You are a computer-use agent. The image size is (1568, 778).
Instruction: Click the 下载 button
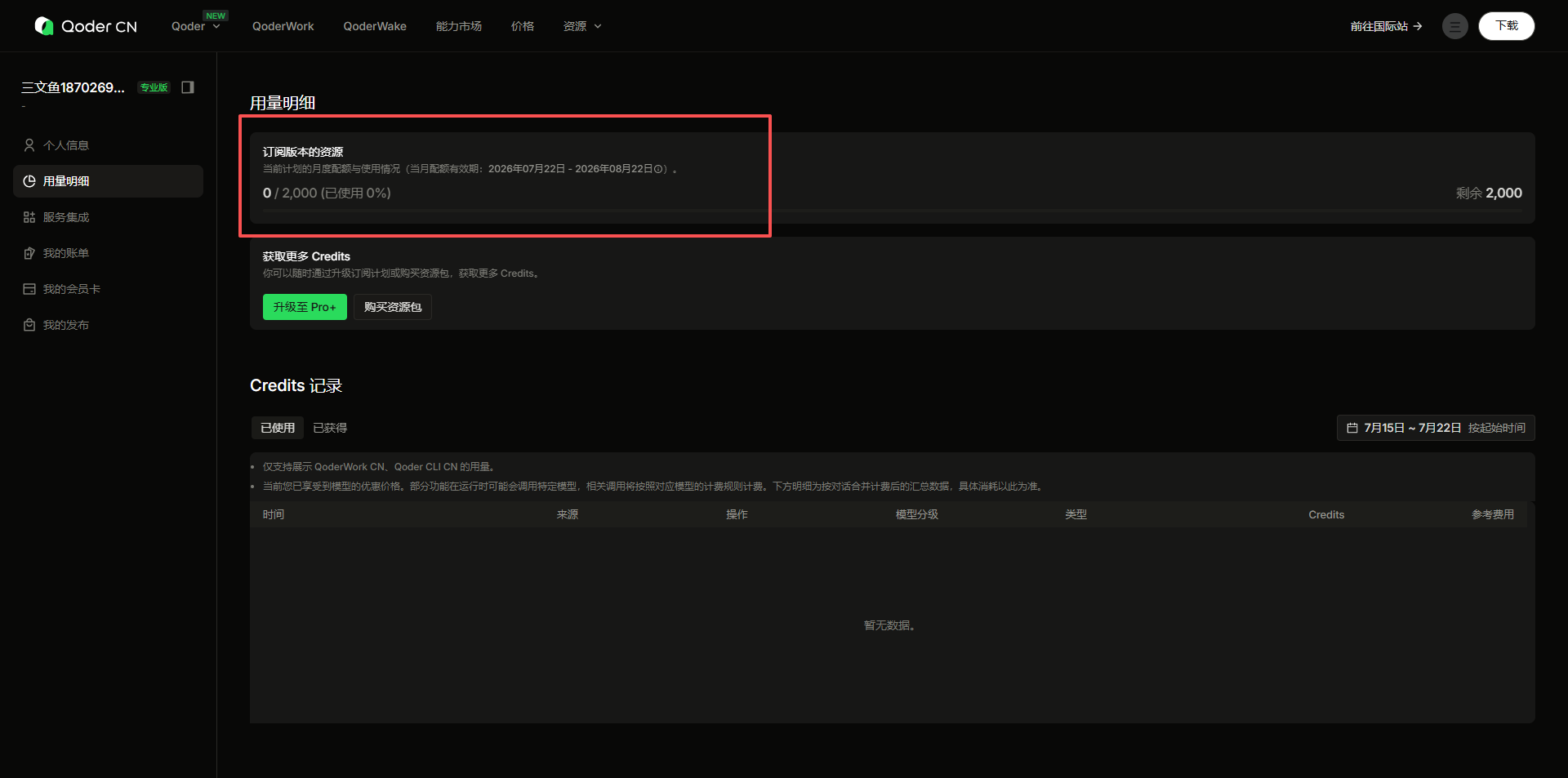(x=1507, y=26)
